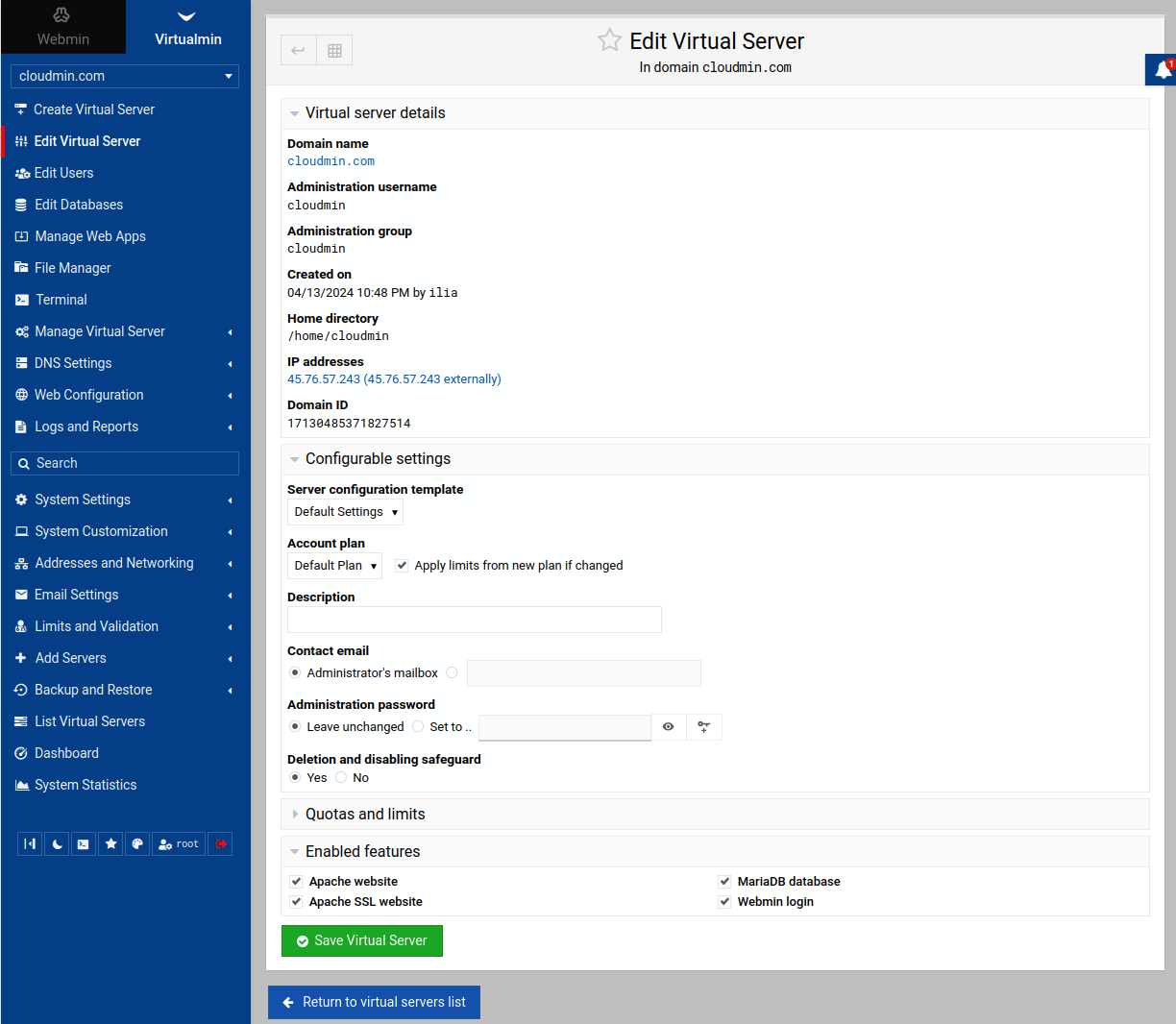Click the Save Virtual Server button

tap(362, 941)
